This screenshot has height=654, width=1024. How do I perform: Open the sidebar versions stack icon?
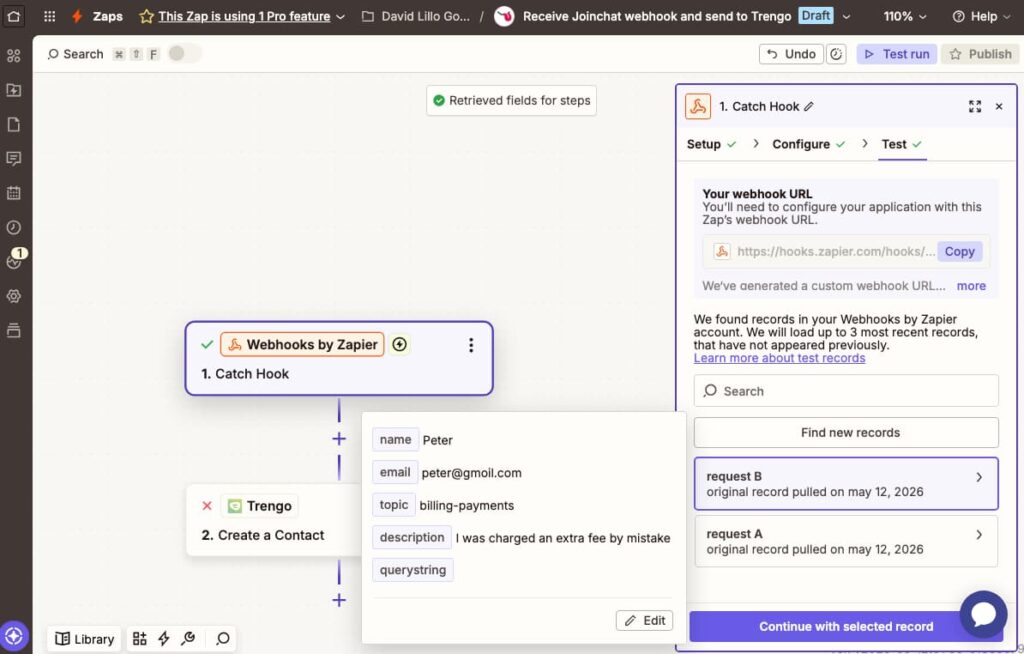[x=14, y=330]
